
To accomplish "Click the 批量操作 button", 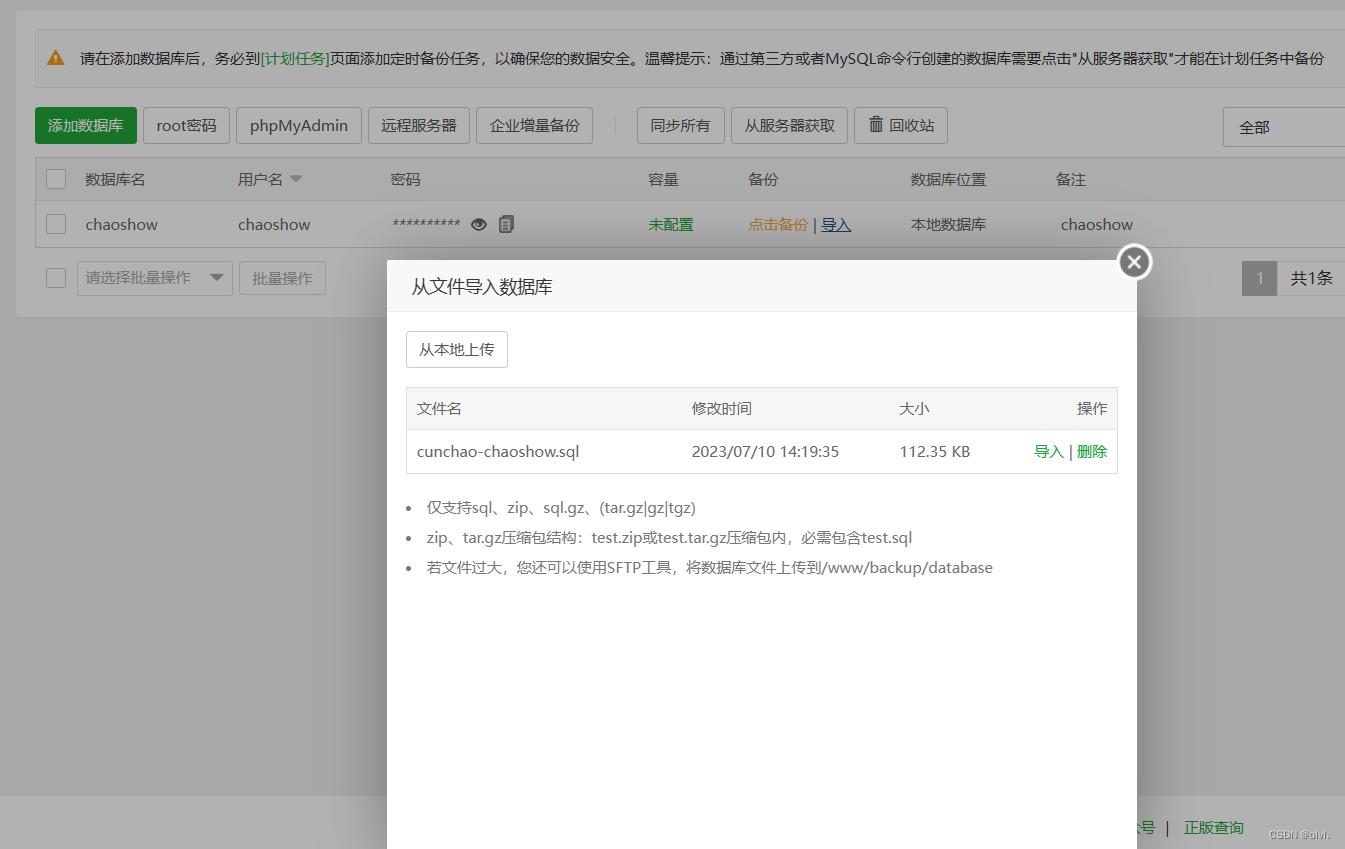I will tap(282, 278).
